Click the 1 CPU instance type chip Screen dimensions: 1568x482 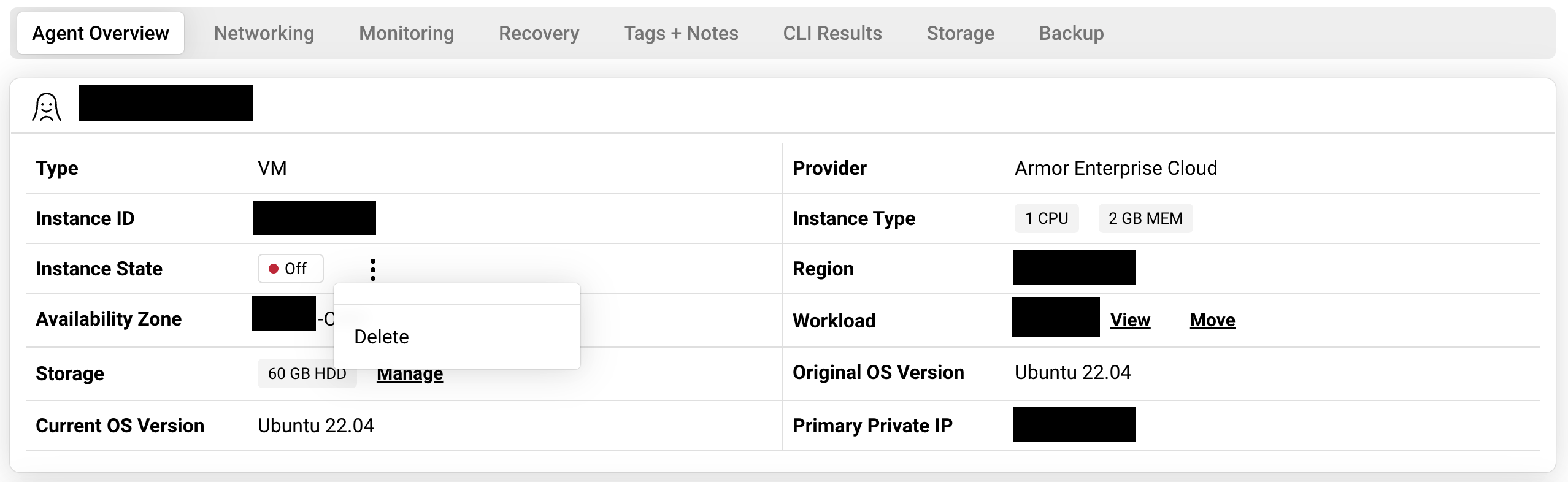click(x=1046, y=218)
